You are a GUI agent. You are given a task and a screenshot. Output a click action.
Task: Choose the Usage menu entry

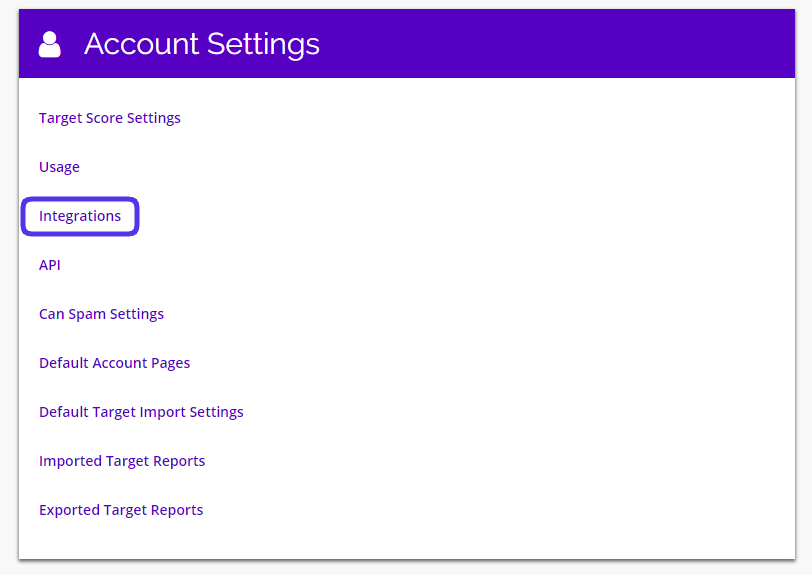[x=59, y=167]
